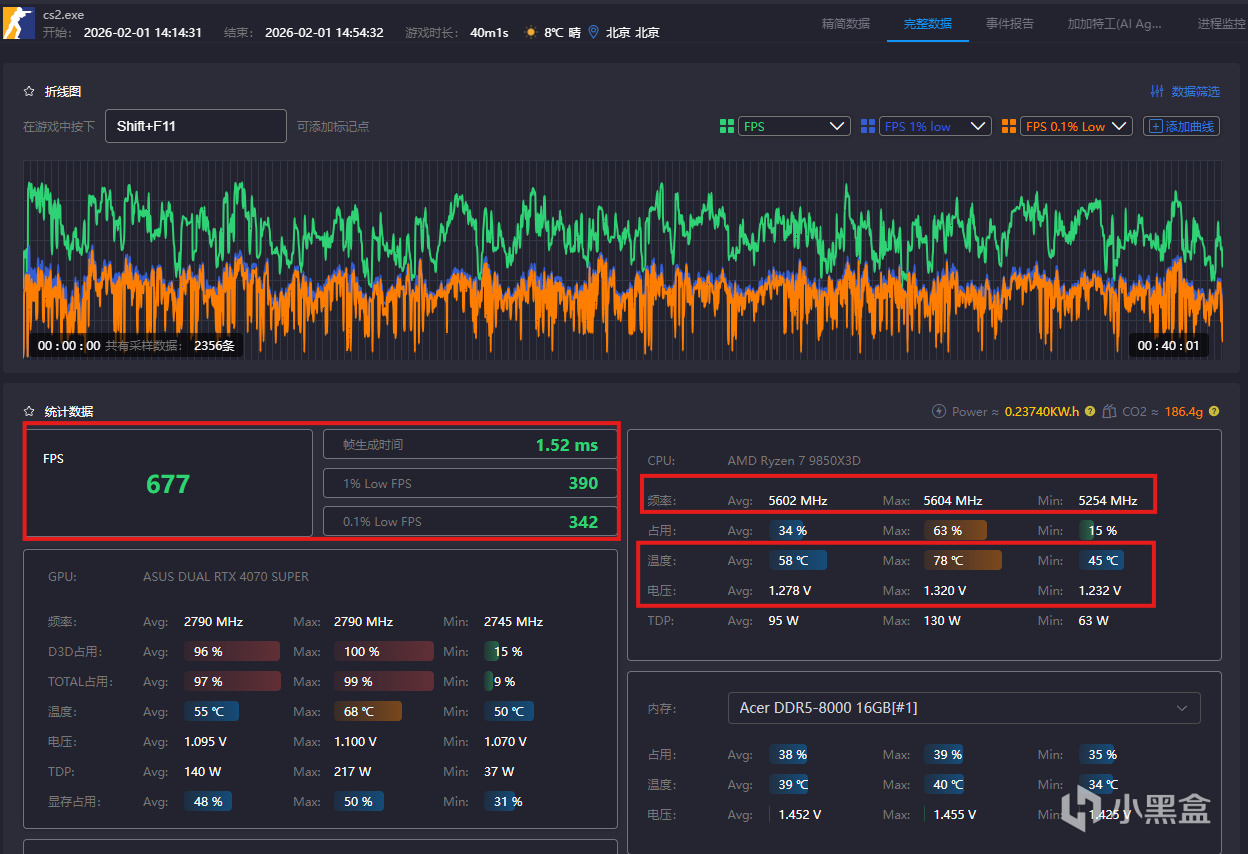Click the location pin icon near 北京
The height and width of the screenshot is (854, 1248).
pyautogui.click(x=593, y=32)
